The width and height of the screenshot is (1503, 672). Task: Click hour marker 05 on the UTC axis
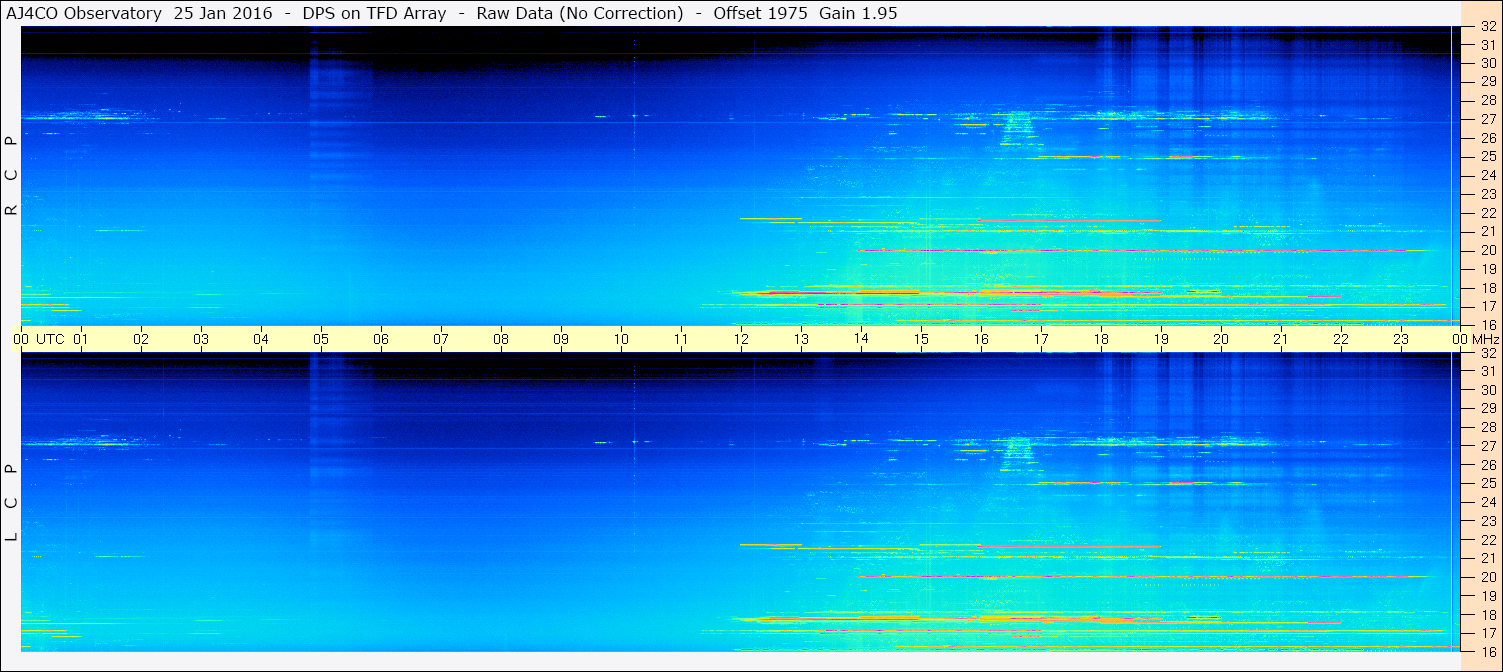tap(321, 339)
